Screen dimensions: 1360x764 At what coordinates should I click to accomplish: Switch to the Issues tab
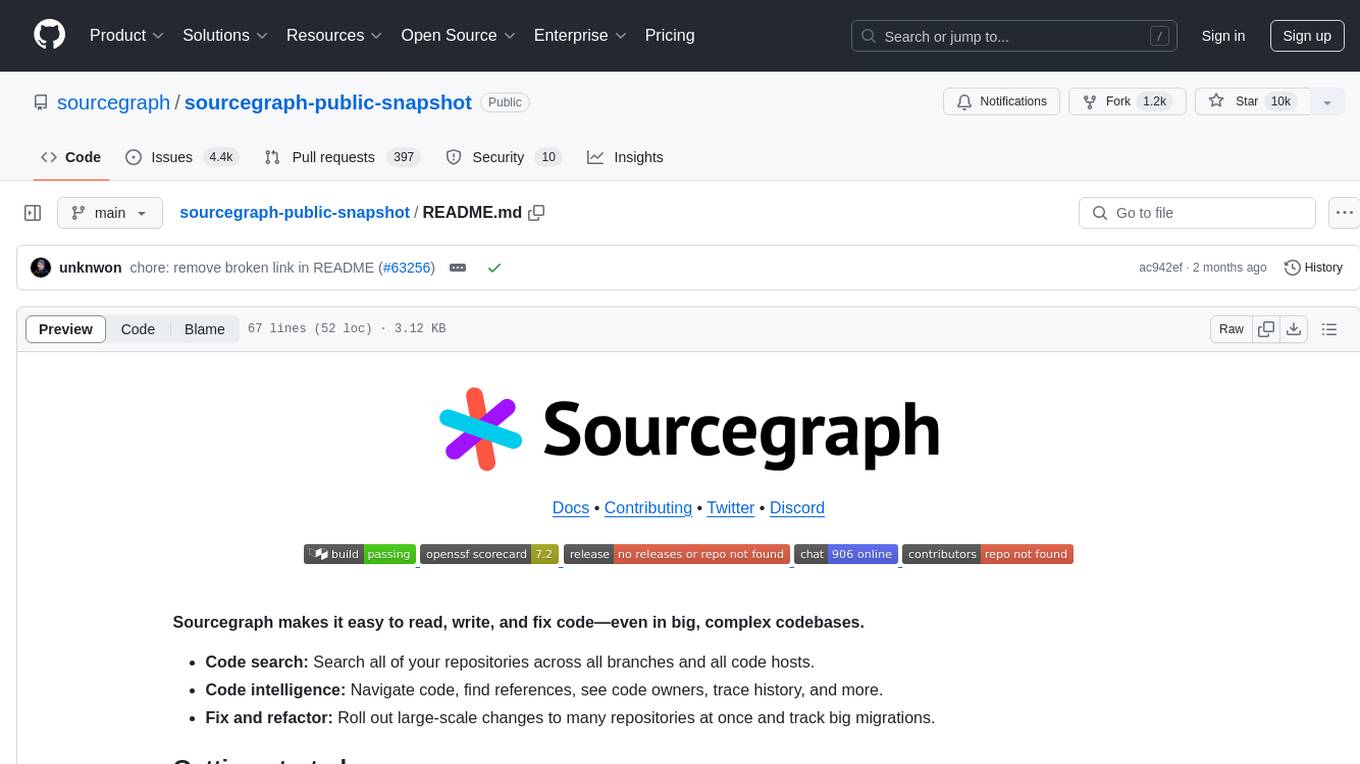(x=181, y=157)
